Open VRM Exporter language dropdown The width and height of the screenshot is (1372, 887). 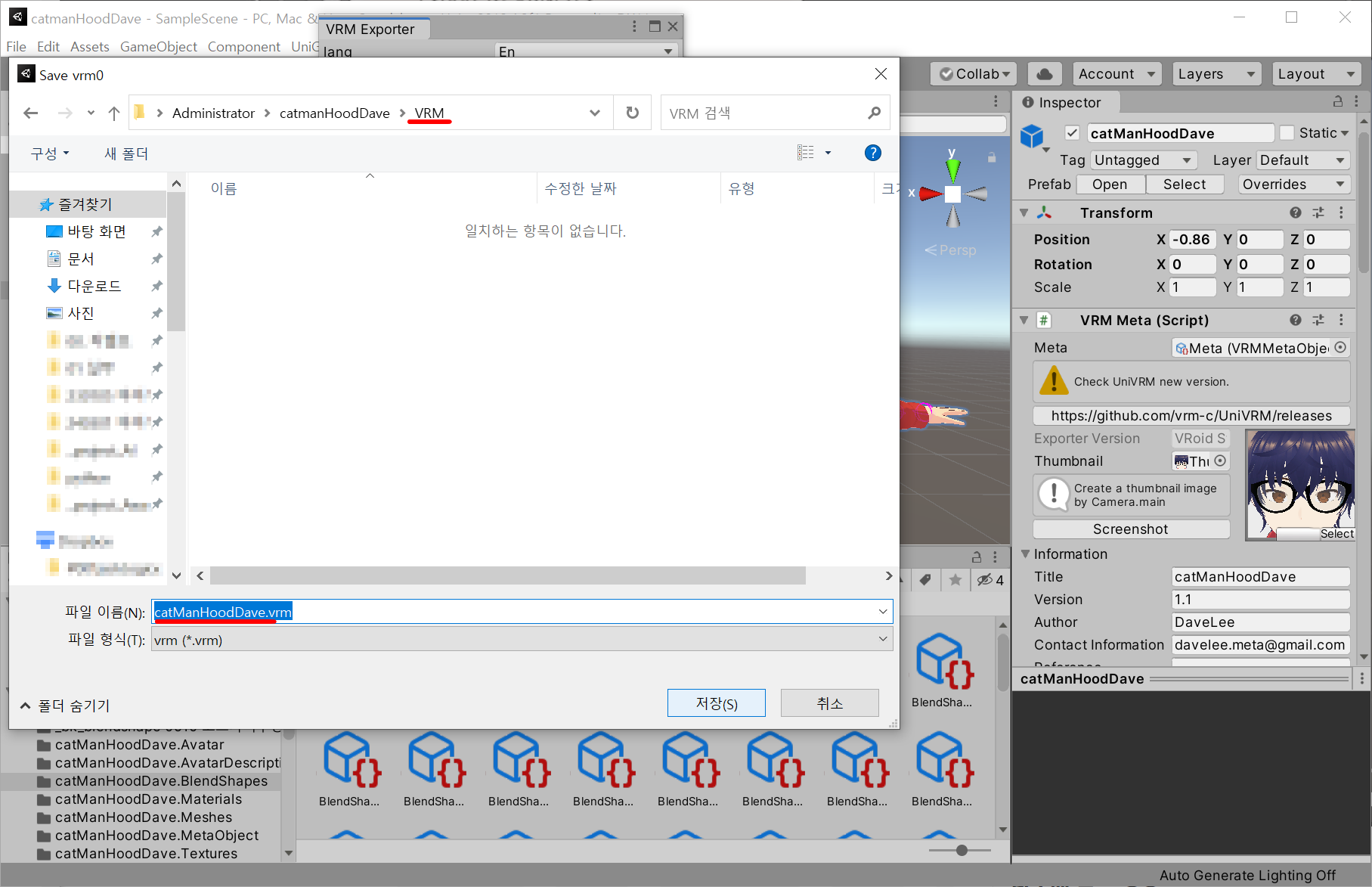pos(586,51)
